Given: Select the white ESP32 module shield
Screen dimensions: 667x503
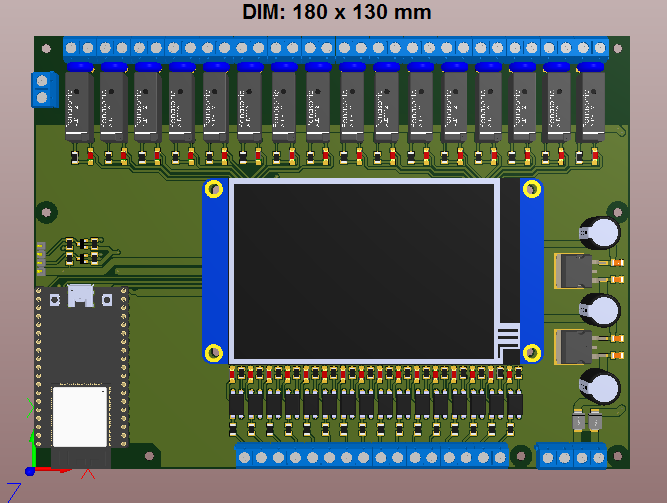Looking at the screenshot, I should (x=80, y=416).
